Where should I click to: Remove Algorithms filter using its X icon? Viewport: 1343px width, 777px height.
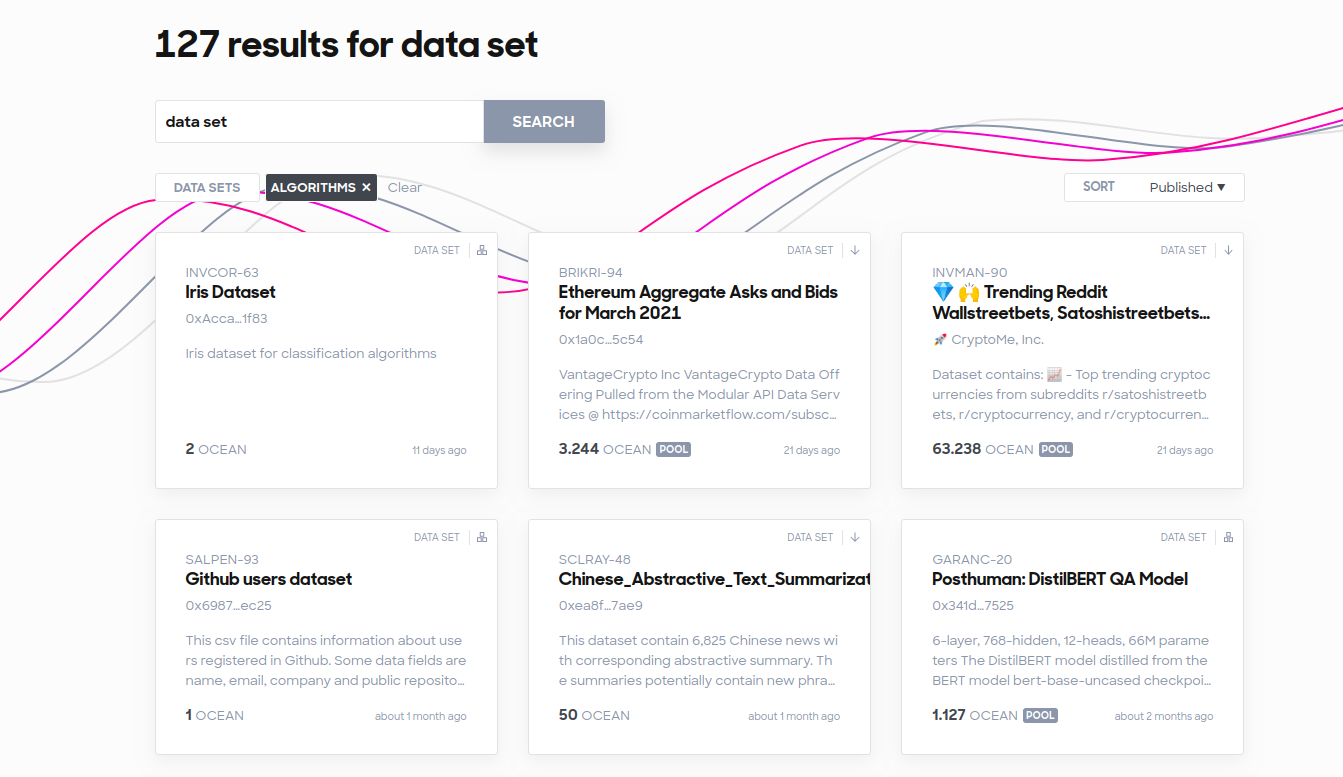366,187
